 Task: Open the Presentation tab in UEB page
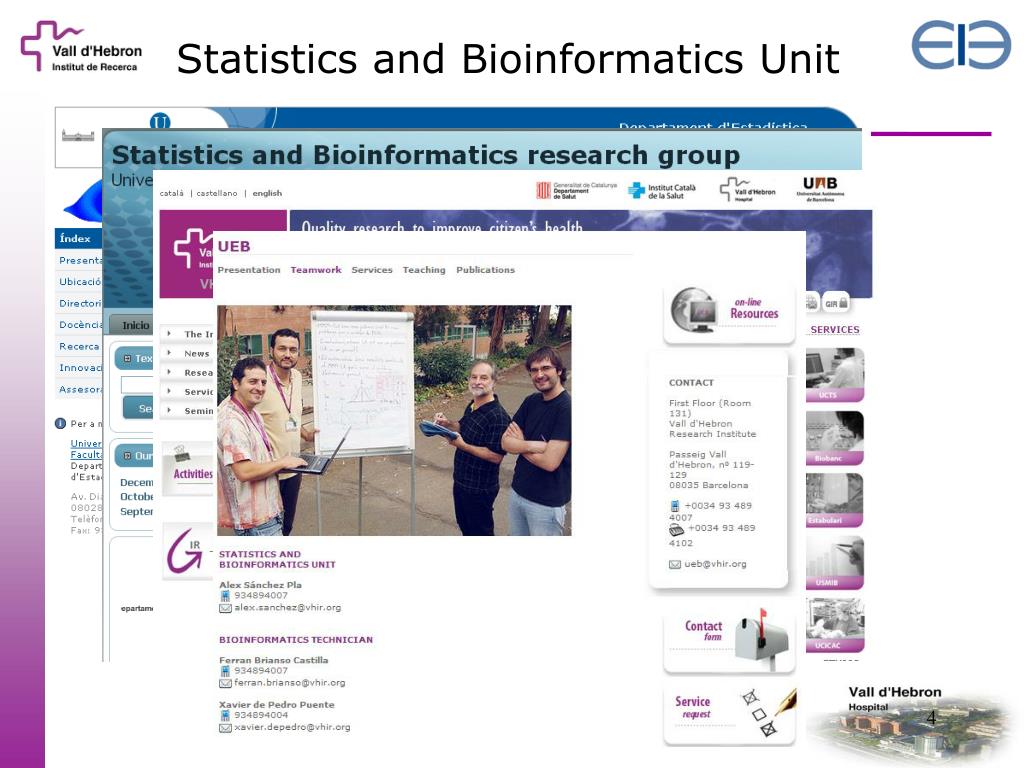click(x=249, y=270)
